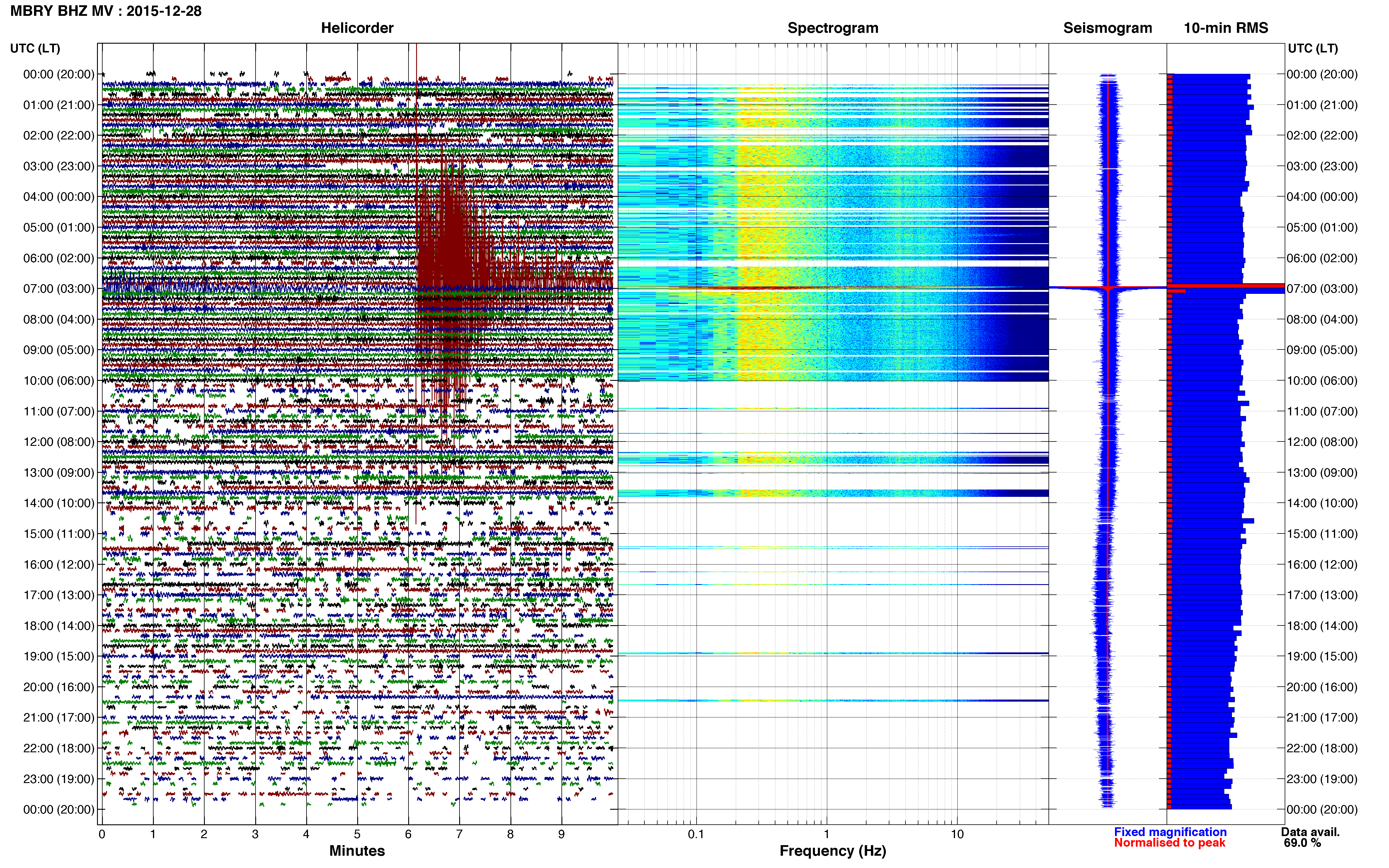Click the 'Helicorder' panel heading

pos(357,28)
